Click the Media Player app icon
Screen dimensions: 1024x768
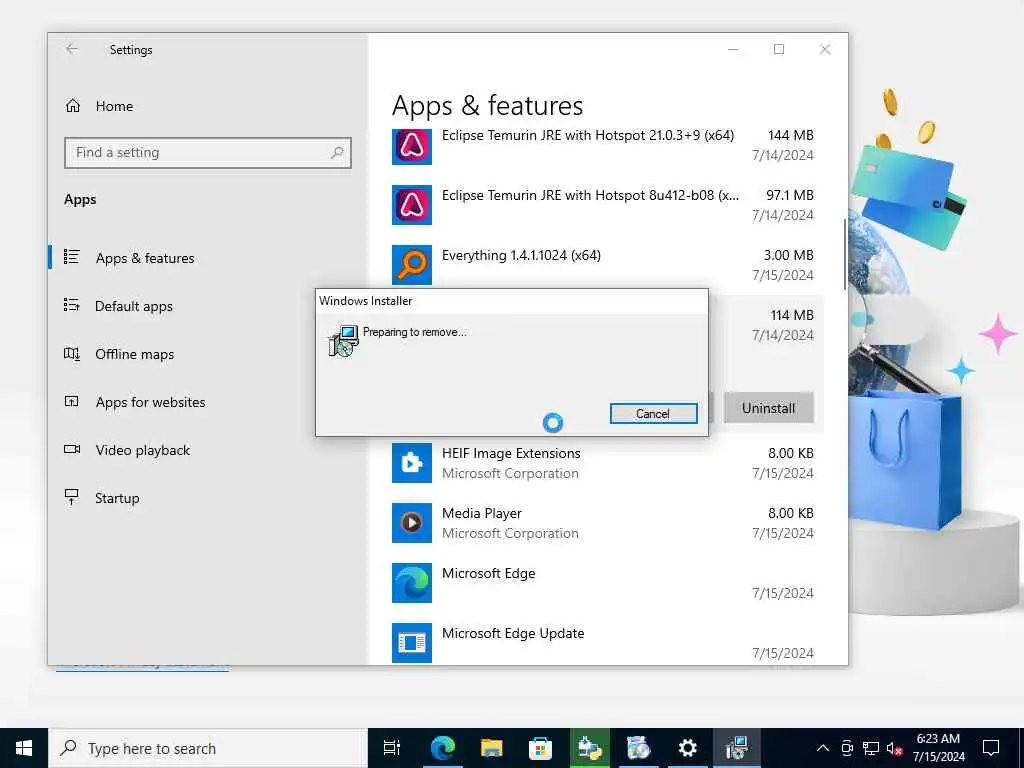pyautogui.click(x=411, y=522)
